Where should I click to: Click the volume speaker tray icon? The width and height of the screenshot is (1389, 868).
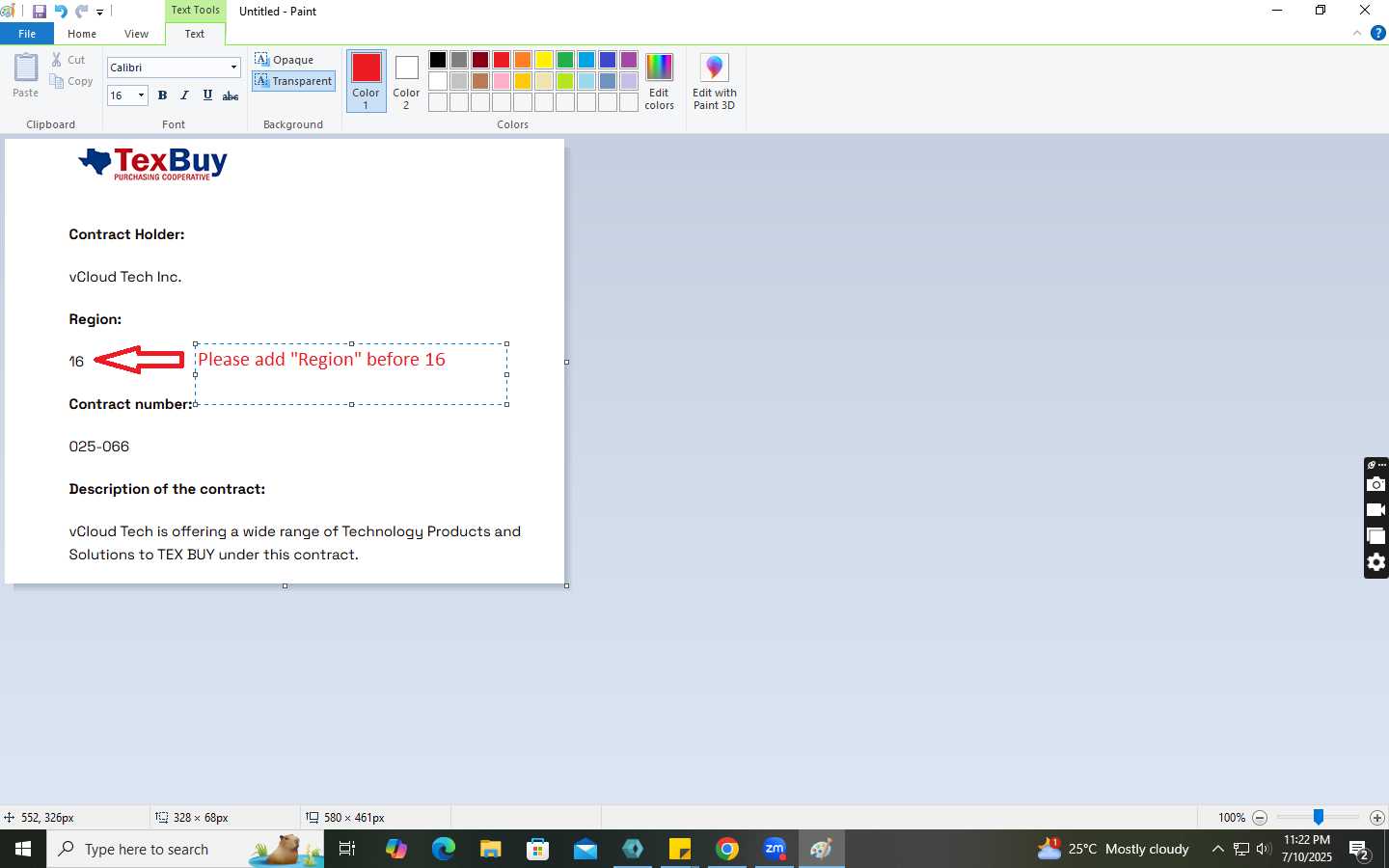coord(1264,849)
